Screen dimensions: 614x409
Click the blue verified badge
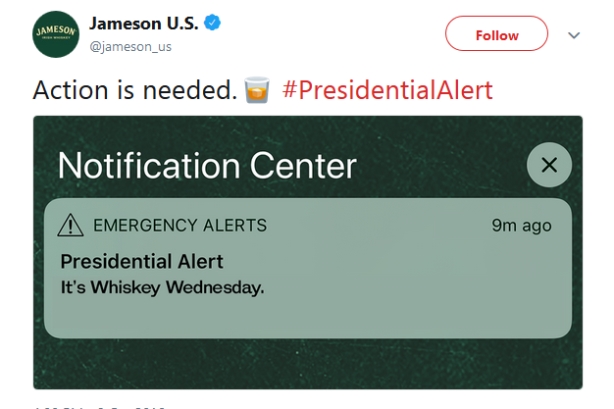click(x=212, y=23)
